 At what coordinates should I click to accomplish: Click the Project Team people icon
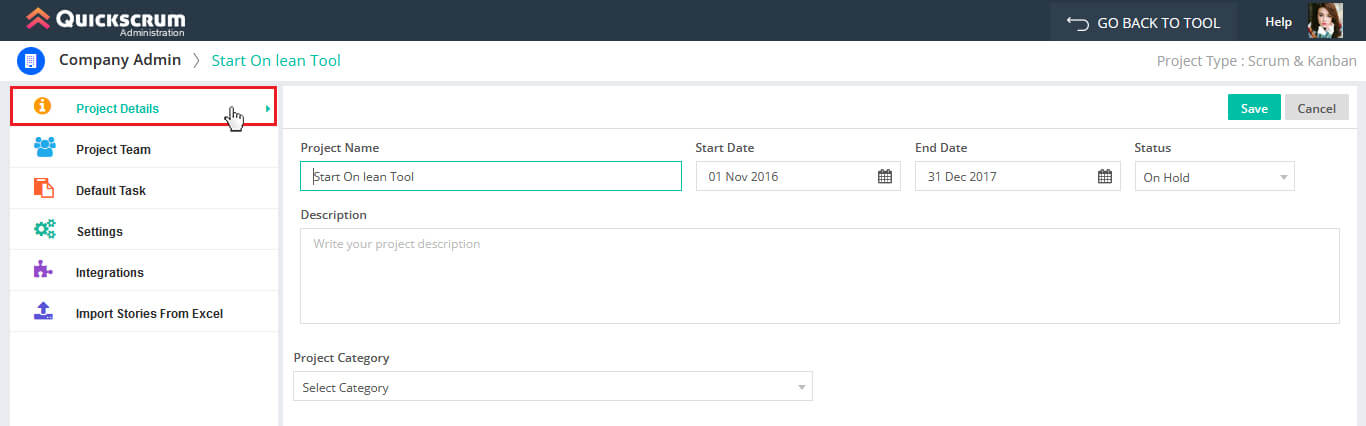44,148
